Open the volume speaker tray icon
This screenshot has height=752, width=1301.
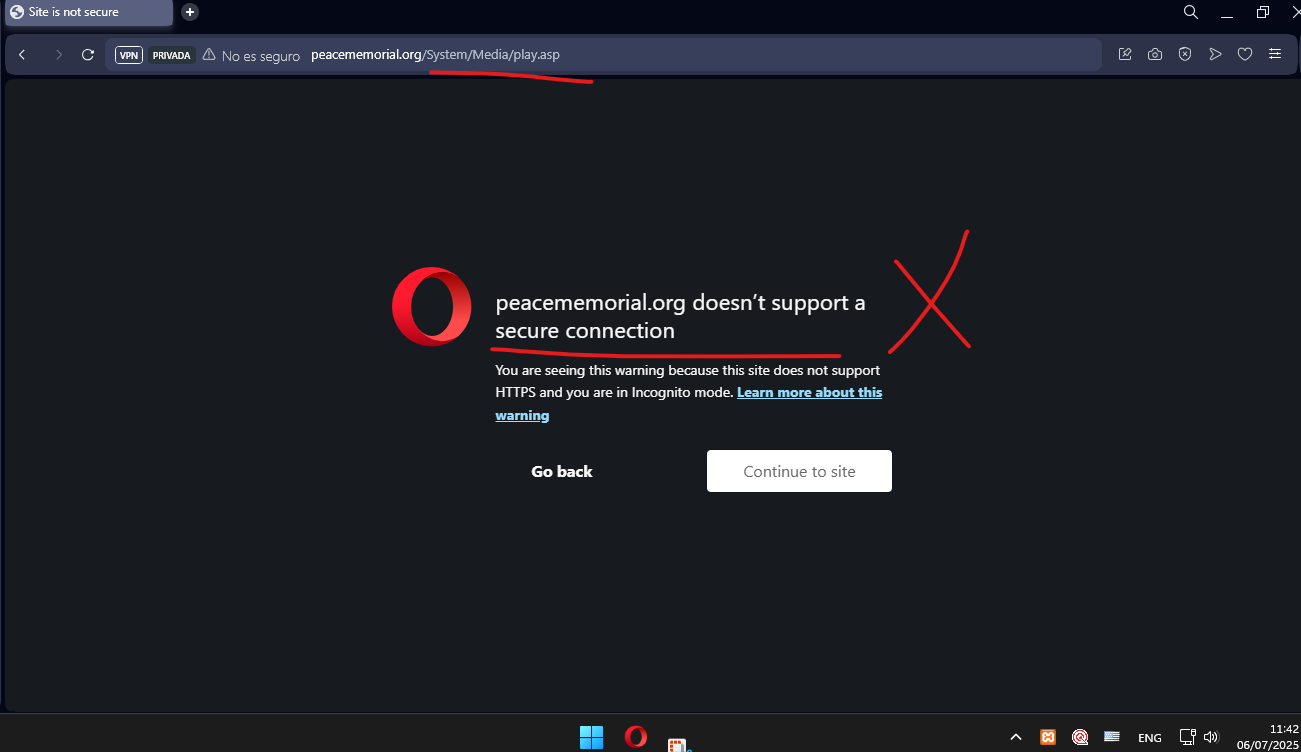pos(1210,737)
